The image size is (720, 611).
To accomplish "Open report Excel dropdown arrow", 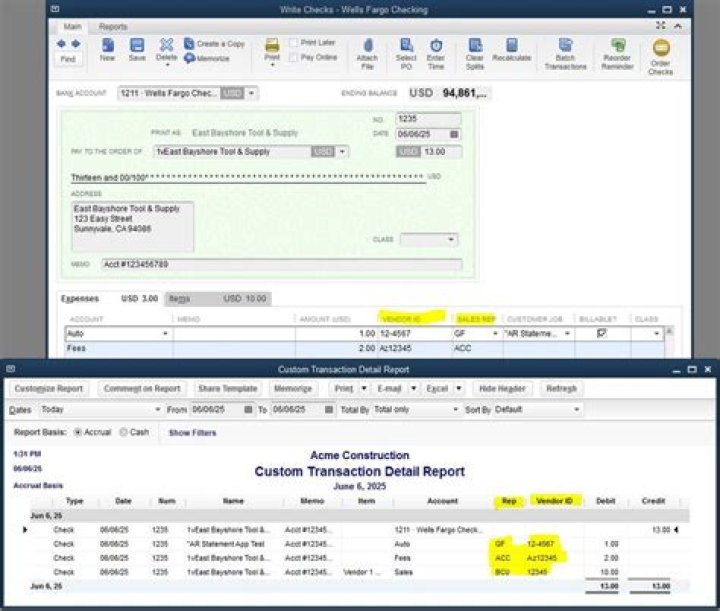I will (x=458, y=388).
